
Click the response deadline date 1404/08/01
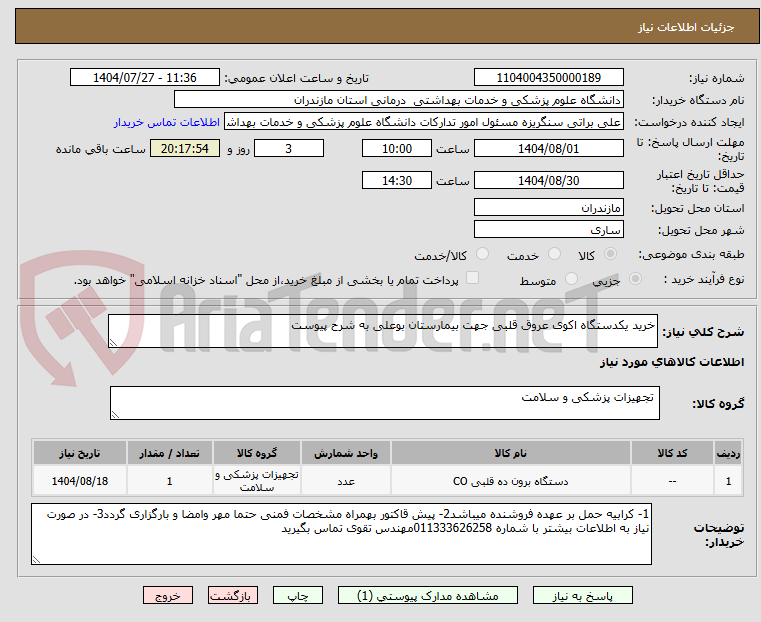(x=548, y=148)
